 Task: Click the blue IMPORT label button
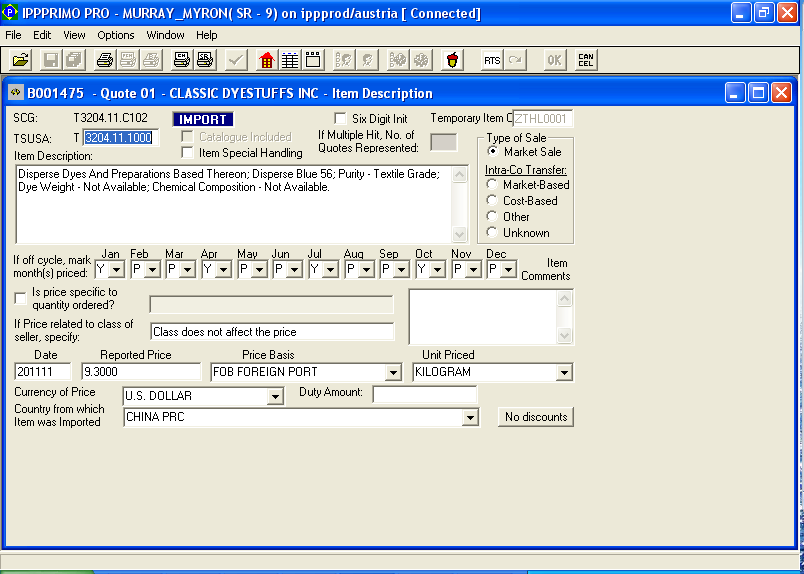point(203,119)
